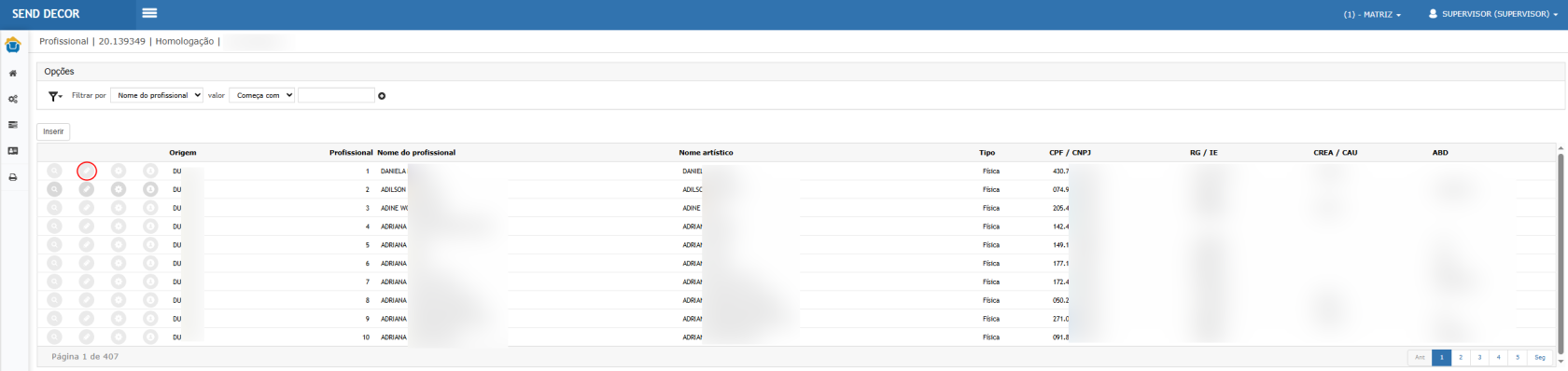
Task: Click the SEND DECOR brand title
Action: (46, 14)
